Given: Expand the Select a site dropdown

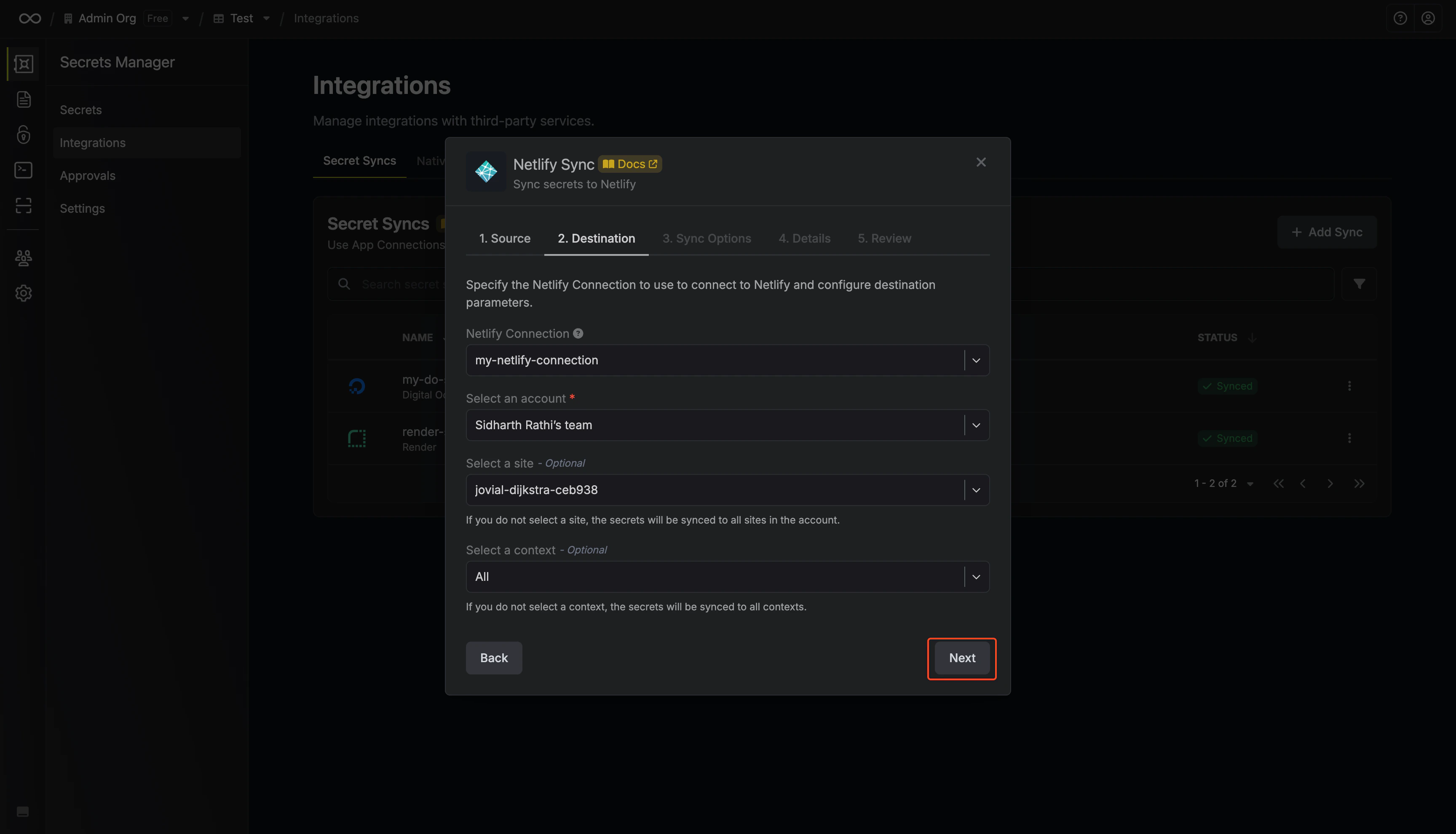Looking at the screenshot, I should pos(976,490).
